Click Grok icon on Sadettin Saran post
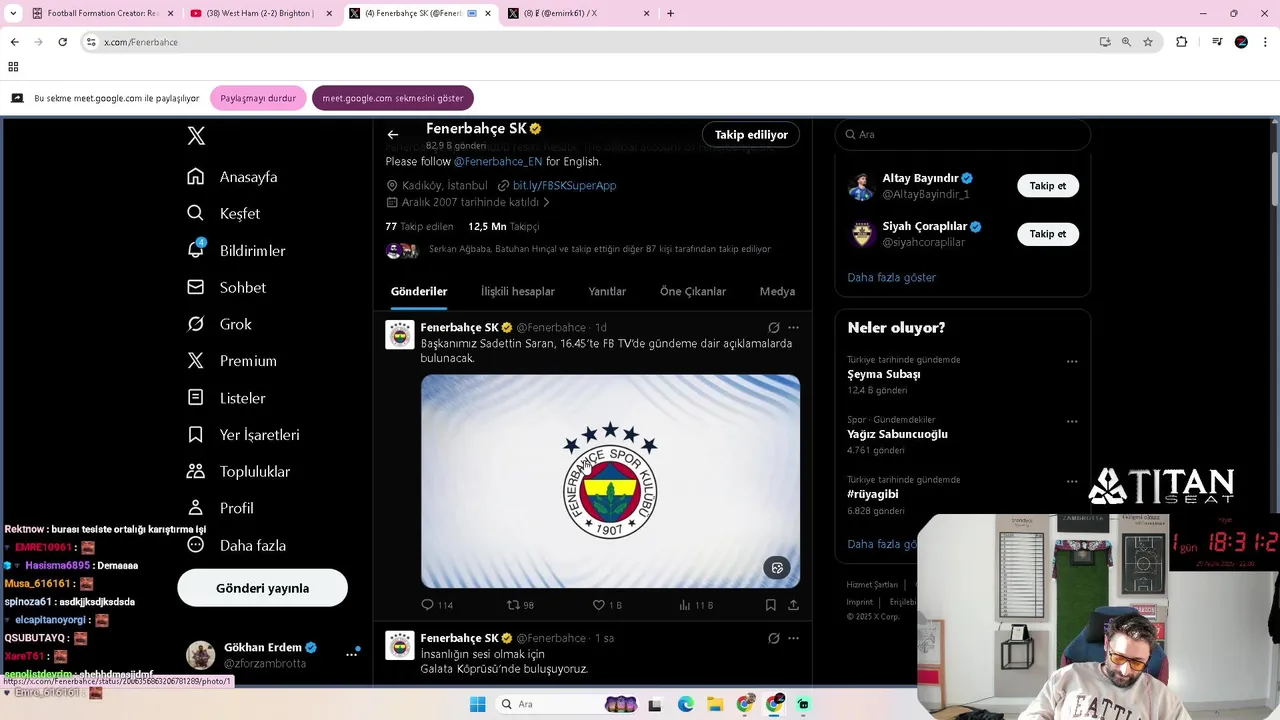The image size is (1280, 720). 773,327
